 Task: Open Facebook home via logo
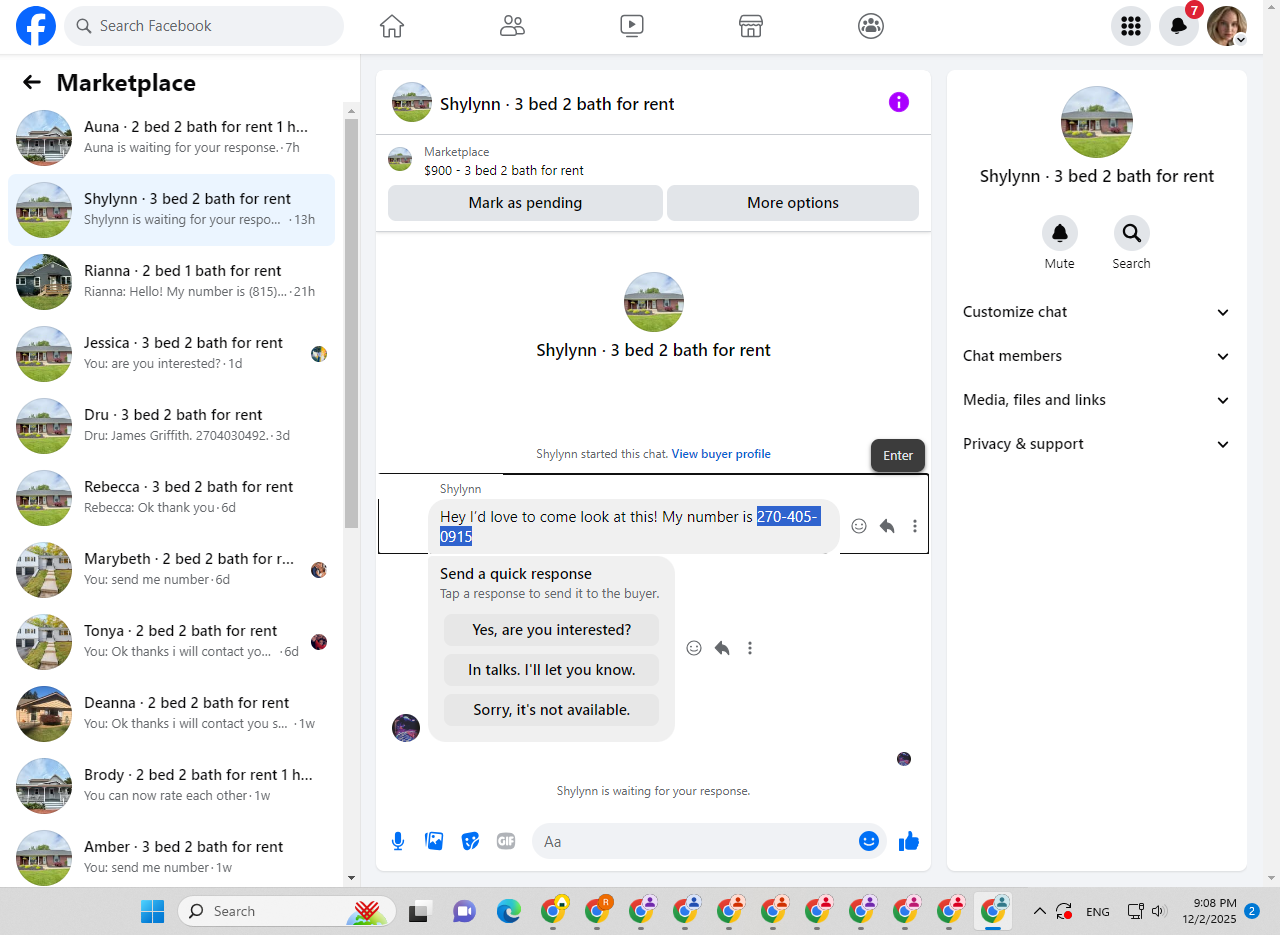tap(36, 26)
